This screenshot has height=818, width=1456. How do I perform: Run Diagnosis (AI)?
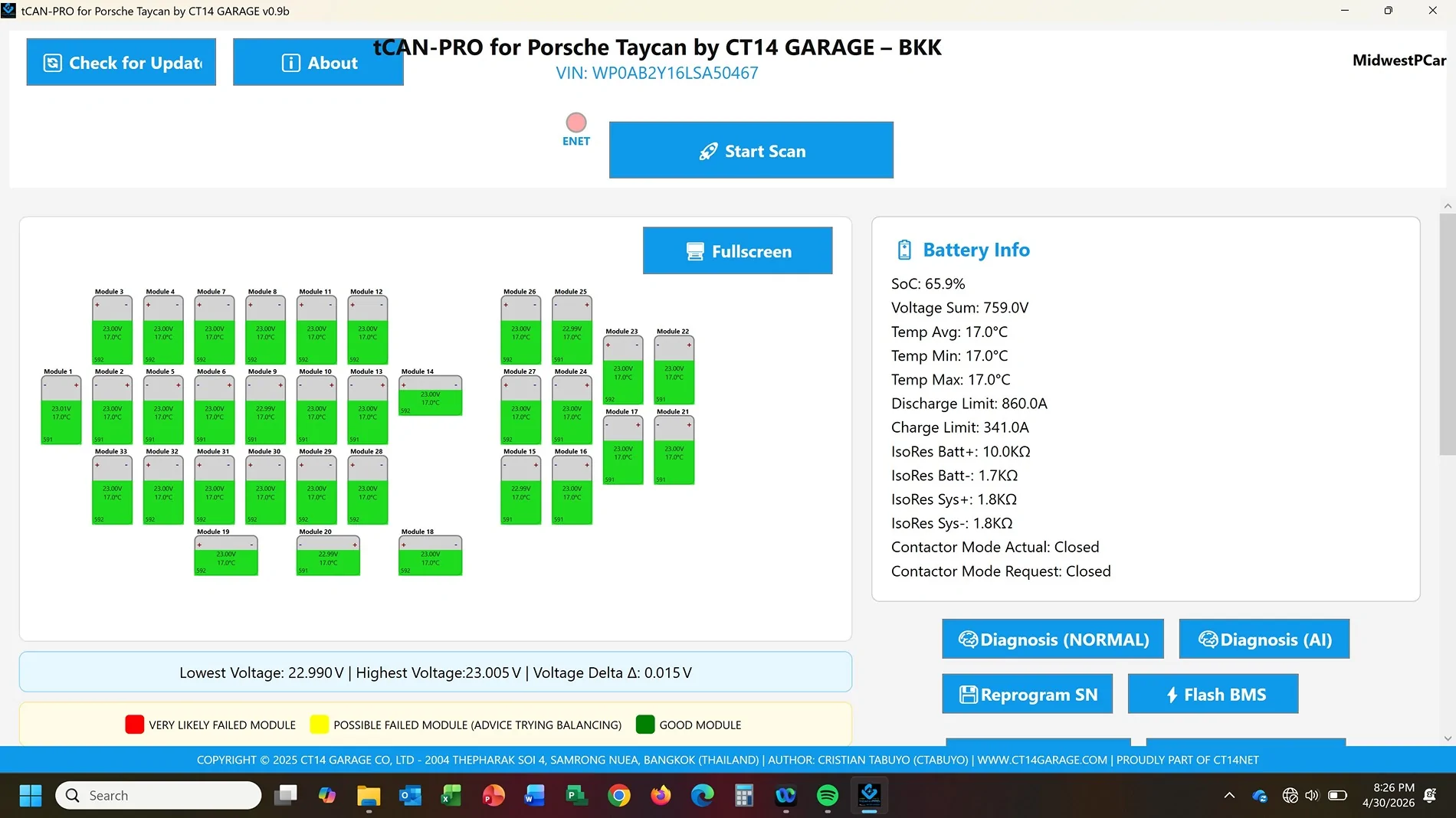tap(1264, 639)
